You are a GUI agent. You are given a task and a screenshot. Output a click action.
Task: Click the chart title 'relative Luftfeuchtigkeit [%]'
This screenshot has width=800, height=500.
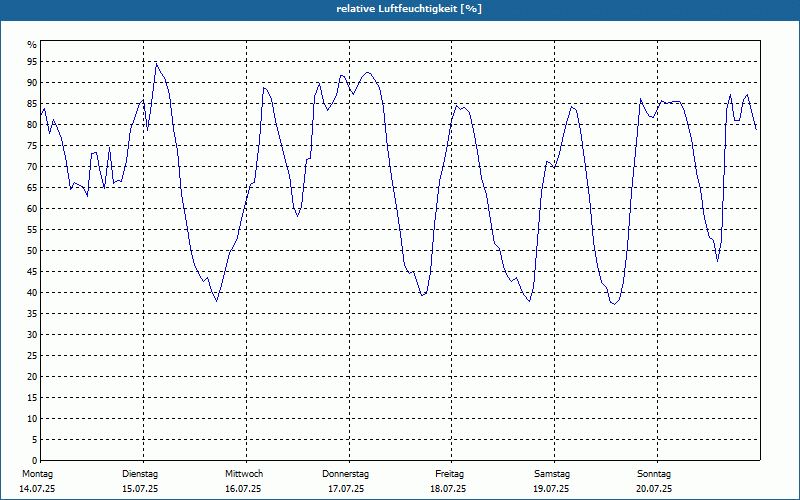coord(409,9)
